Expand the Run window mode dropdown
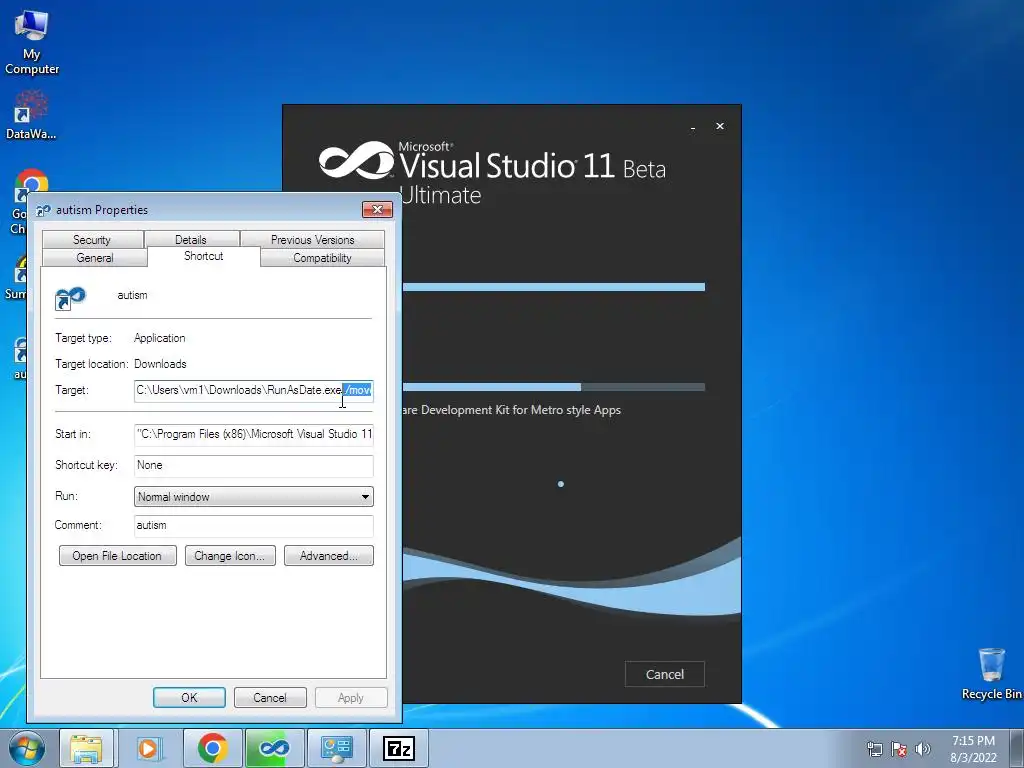This screenshot has width=1024, height=768. (253, 496)
